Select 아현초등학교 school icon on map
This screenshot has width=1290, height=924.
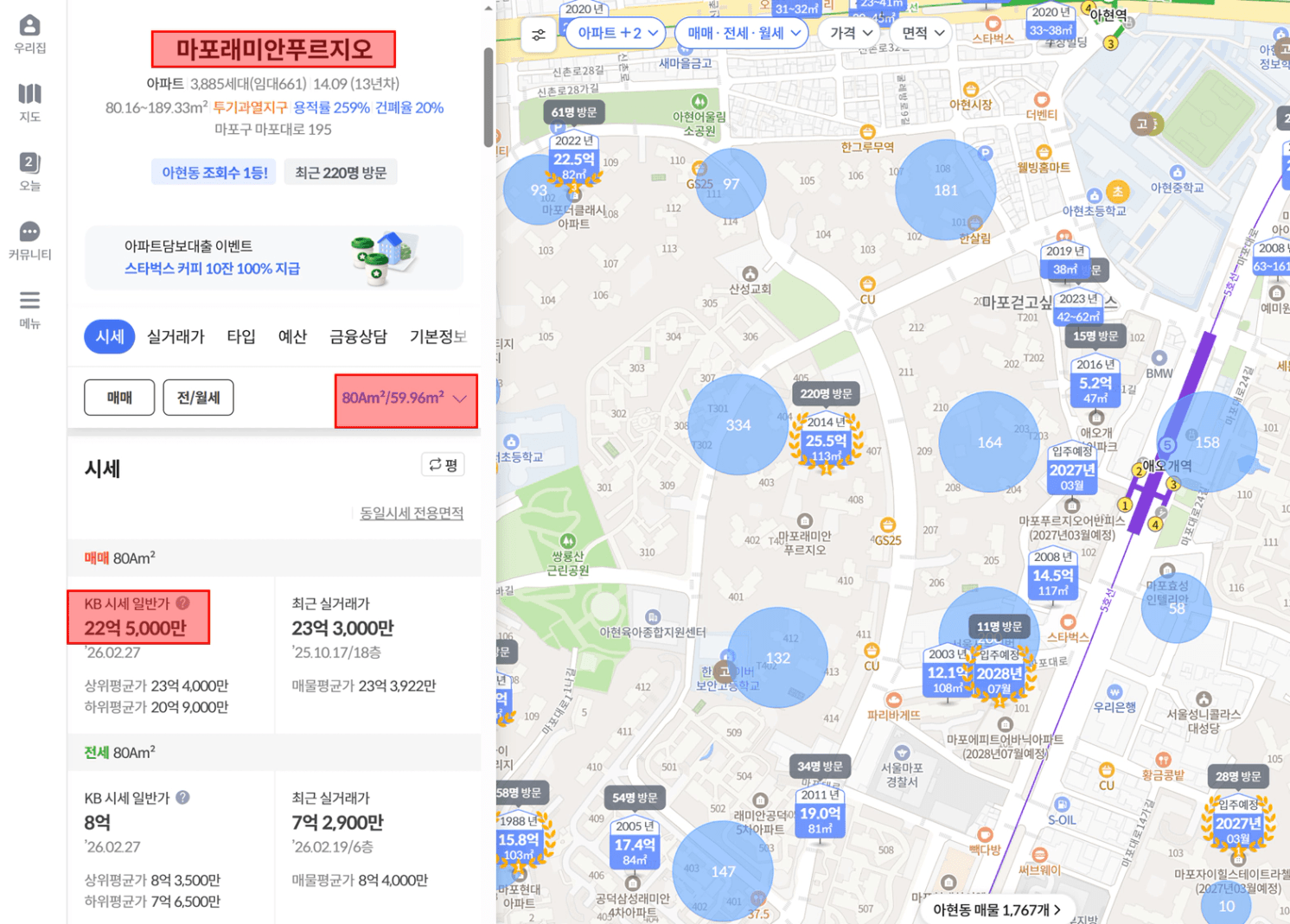1095,196
